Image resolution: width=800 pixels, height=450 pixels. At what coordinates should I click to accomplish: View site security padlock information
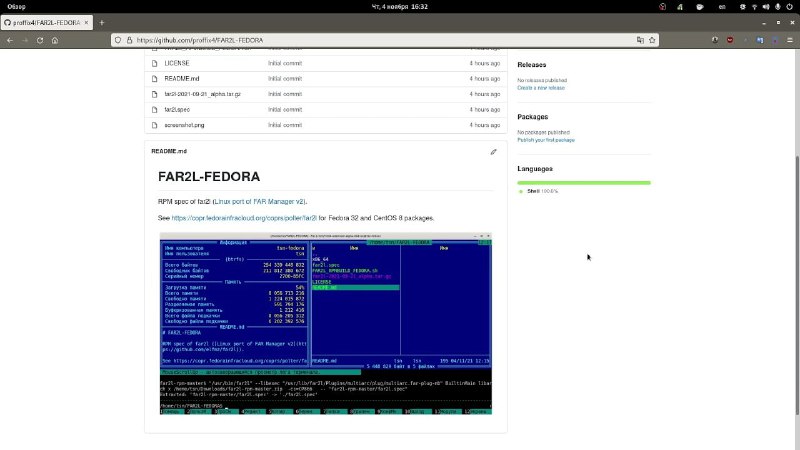[129, 40]
